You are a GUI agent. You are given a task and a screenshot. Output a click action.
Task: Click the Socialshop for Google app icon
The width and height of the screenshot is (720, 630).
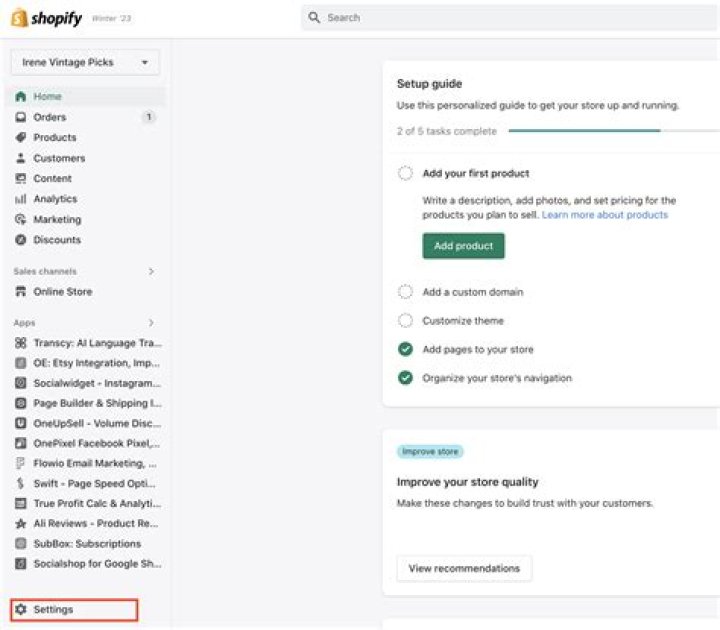[x=21, y=563]
